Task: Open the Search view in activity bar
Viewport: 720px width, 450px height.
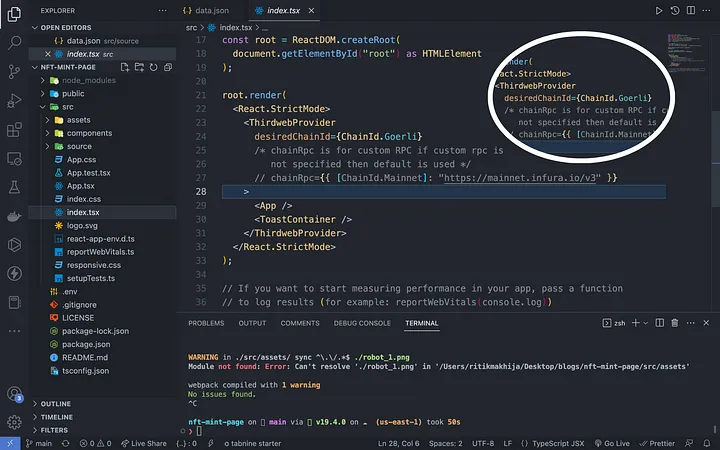Action: pos(15,43)
